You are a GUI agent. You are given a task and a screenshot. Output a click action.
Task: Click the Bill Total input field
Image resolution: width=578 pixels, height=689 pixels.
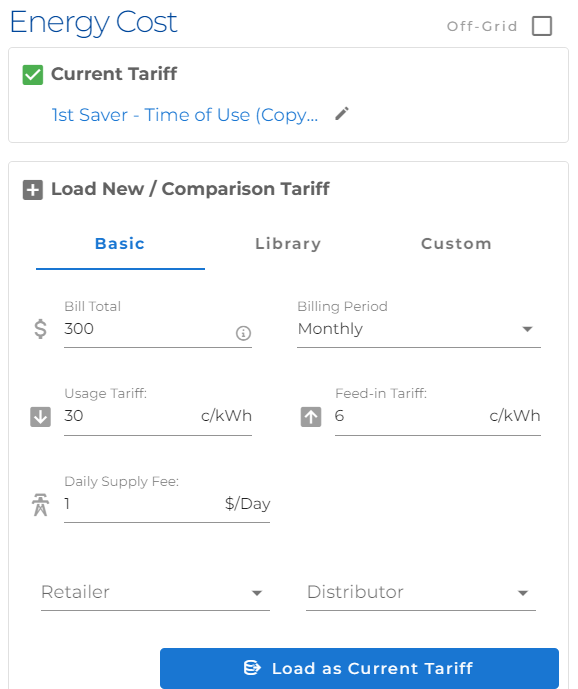[148, 329]
